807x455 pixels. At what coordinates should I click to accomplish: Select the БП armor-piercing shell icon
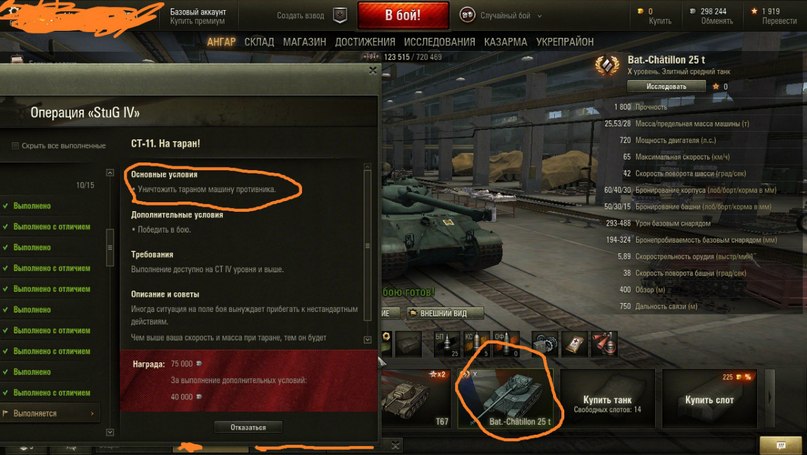446,344
